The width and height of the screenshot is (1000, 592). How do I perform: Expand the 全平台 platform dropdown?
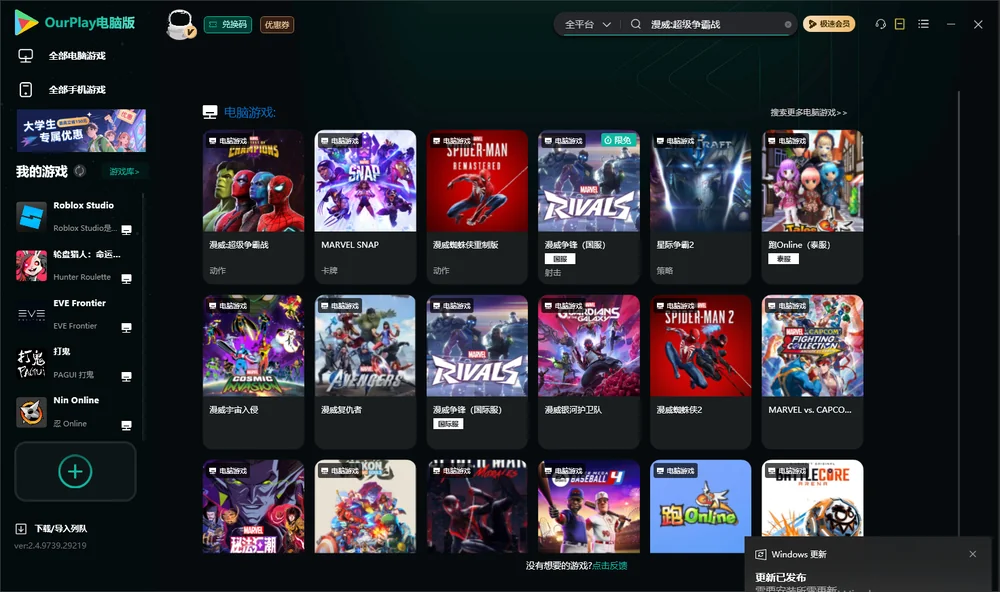coord(588,24)
